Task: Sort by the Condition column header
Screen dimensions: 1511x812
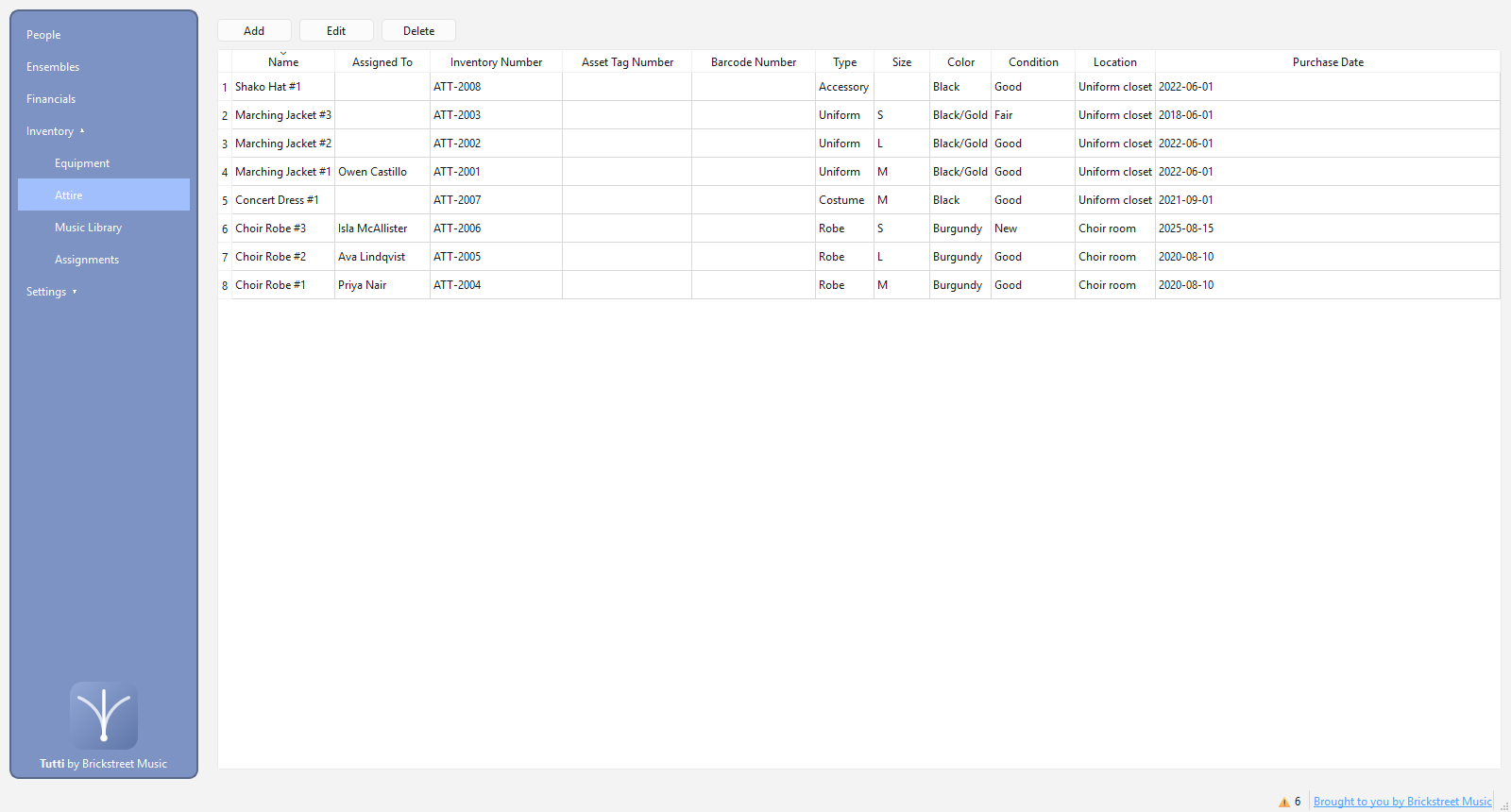Action: pos(1033,62)
